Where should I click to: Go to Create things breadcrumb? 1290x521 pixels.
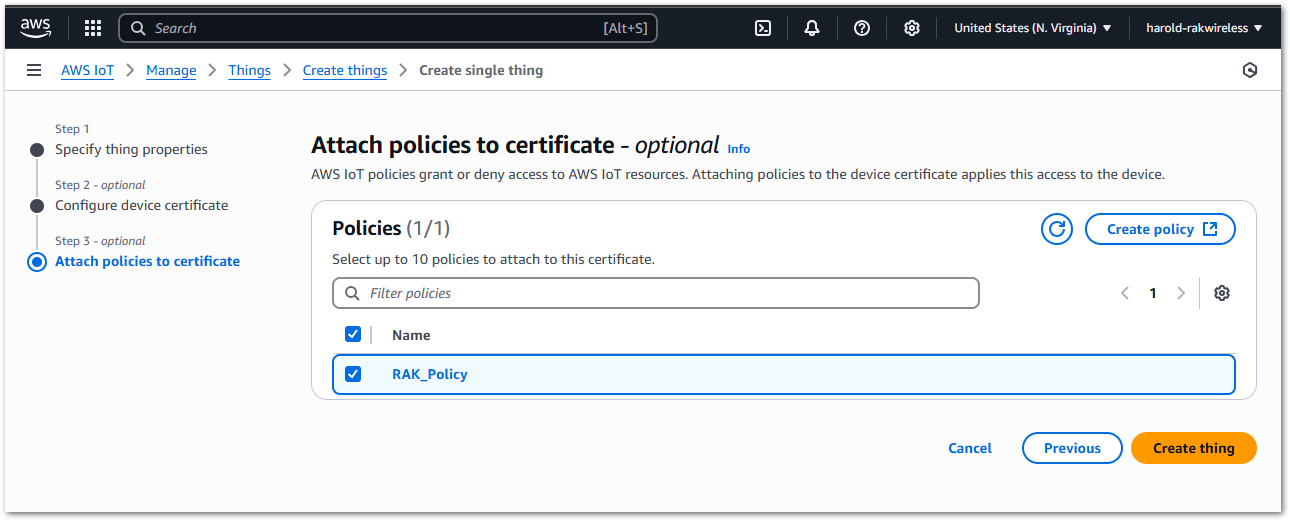345,70
